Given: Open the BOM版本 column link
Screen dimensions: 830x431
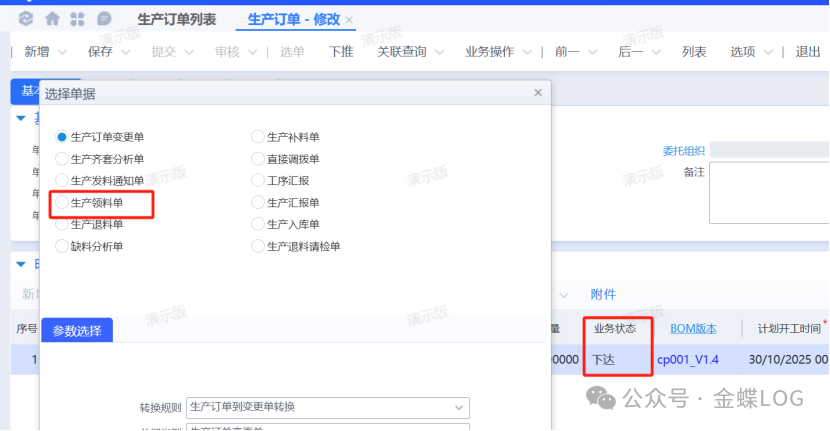Looking at the screenshot, I should click(694, 328).
